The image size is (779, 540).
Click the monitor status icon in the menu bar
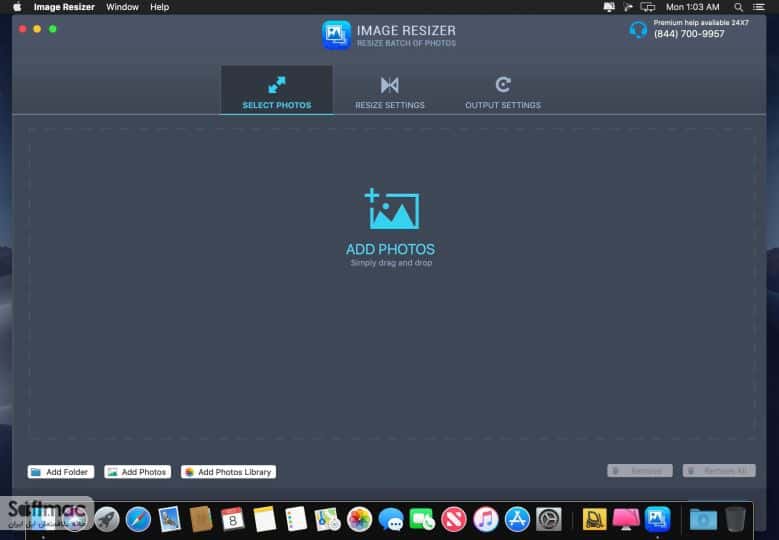(x=609, y=7)
